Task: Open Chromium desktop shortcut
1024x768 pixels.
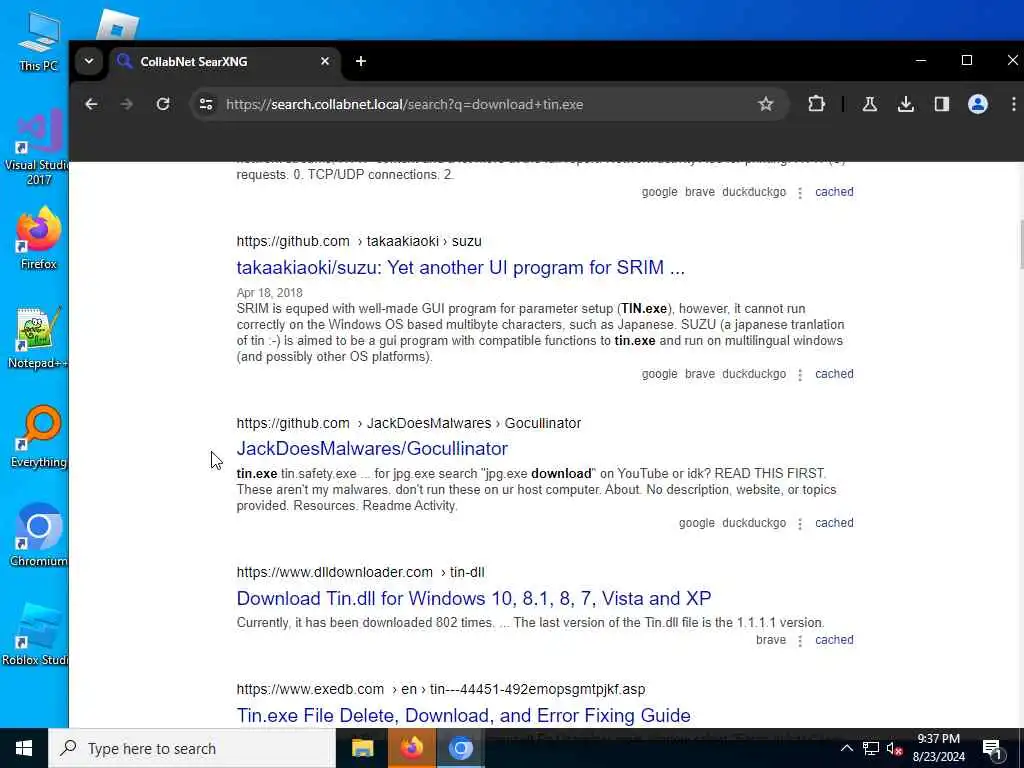Action: (x=38, y=535)
